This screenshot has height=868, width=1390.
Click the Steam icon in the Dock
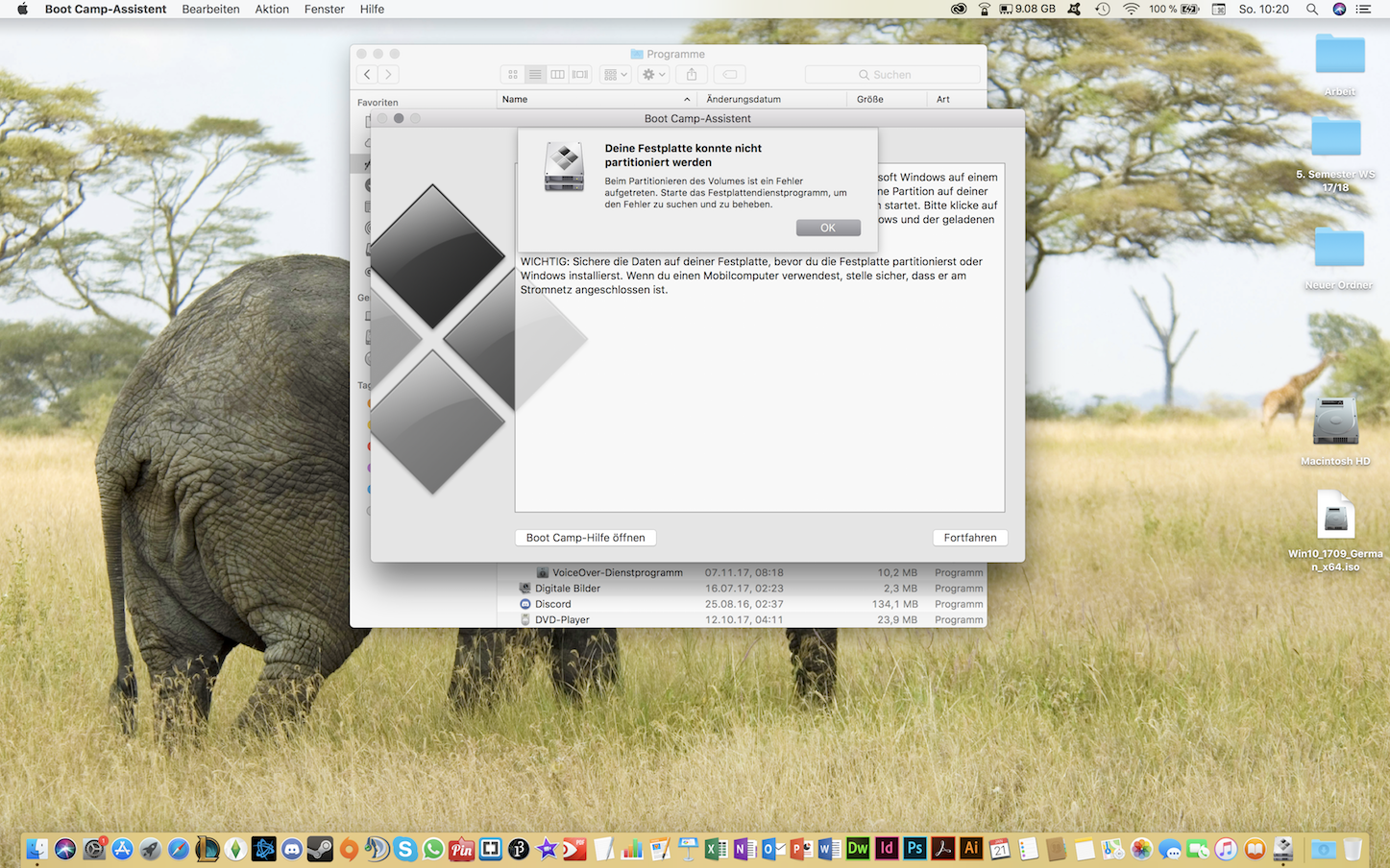click(x=320, y=849)
